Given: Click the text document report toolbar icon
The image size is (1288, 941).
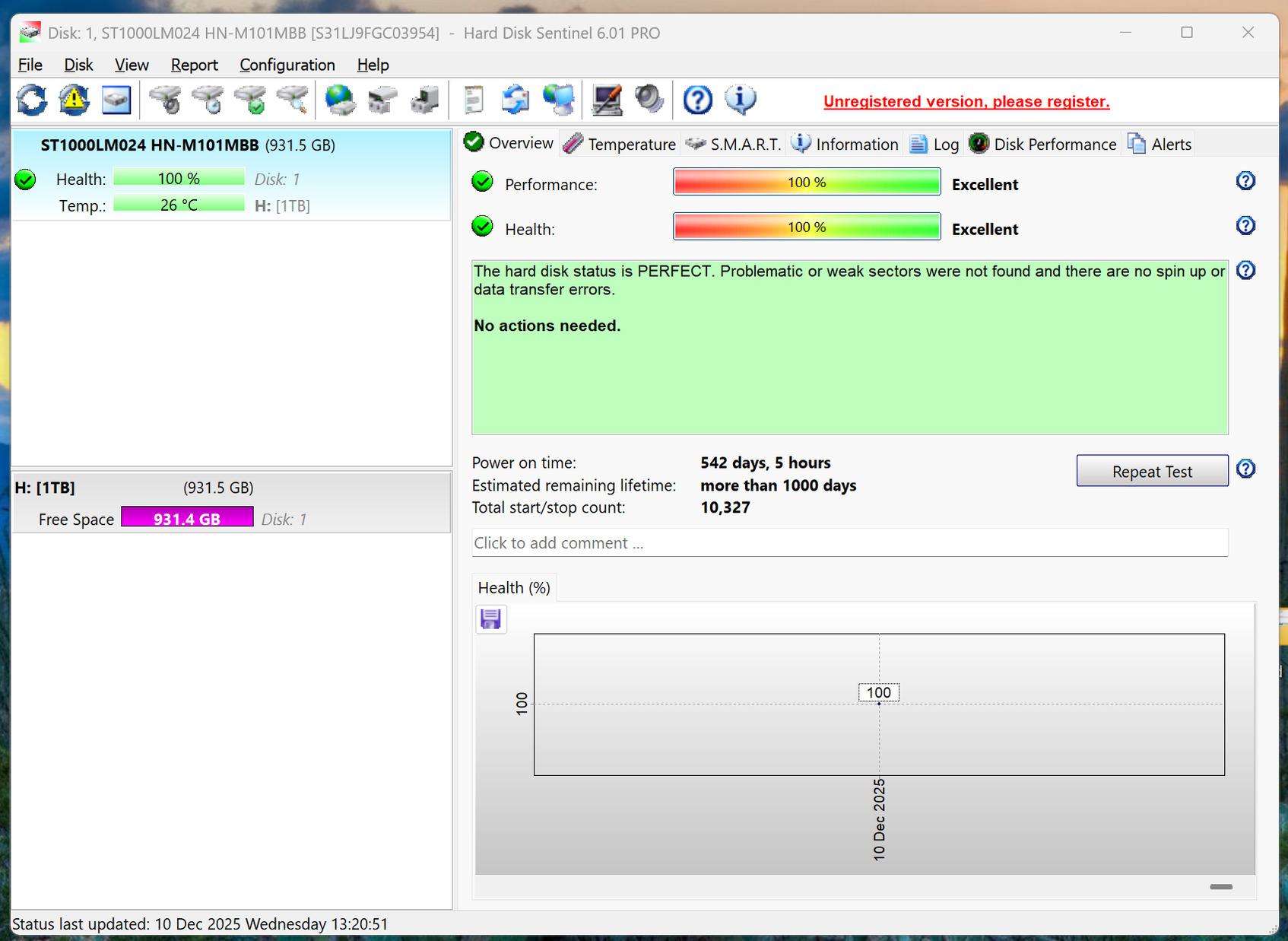Looking at the screenshot, I should tap(473, 100).
